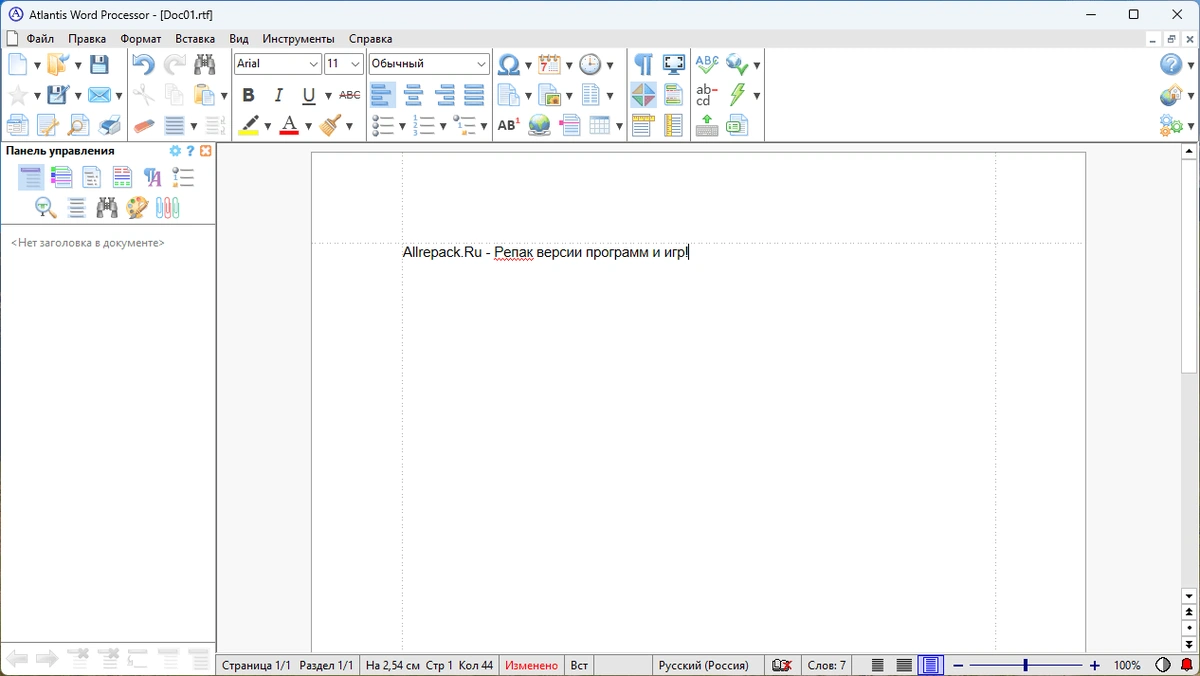The image size is (1200, 676).
Task: Expand the new document dropdown arrow
Action: (x=37, y=65)
